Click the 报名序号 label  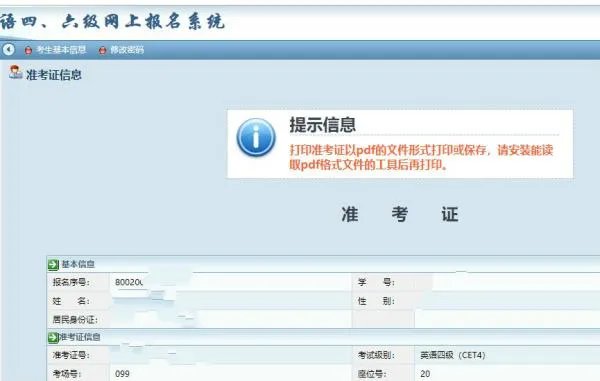pyautogui.click(x=71, y=282)
